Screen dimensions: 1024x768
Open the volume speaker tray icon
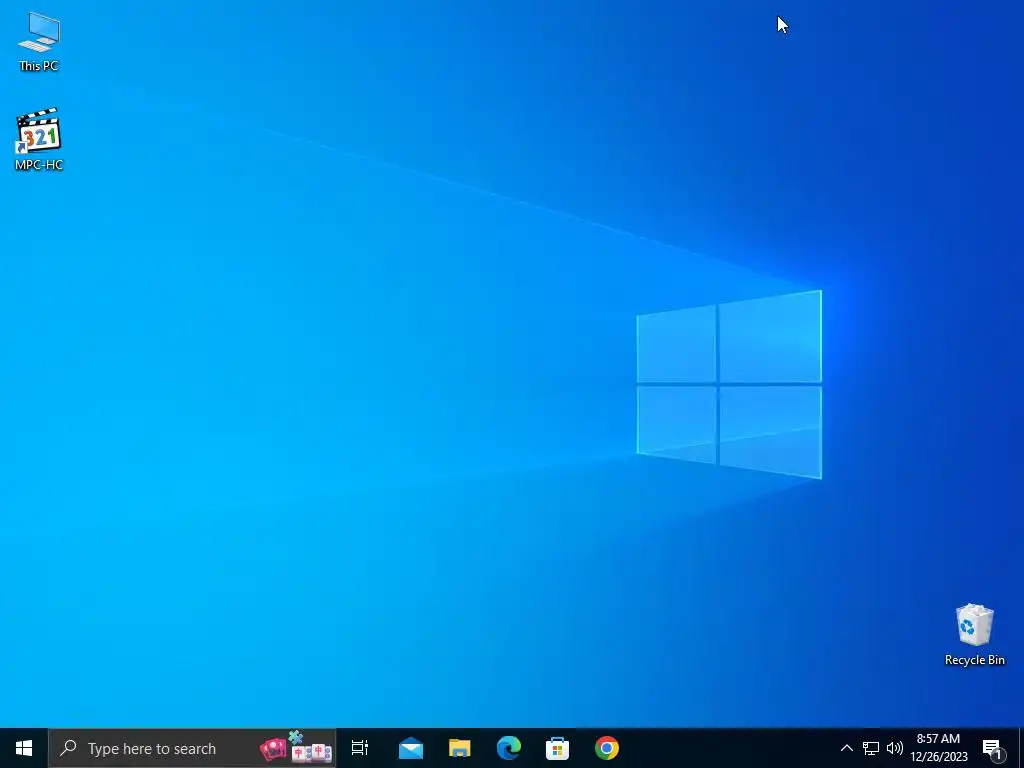[x=895, y=748]
